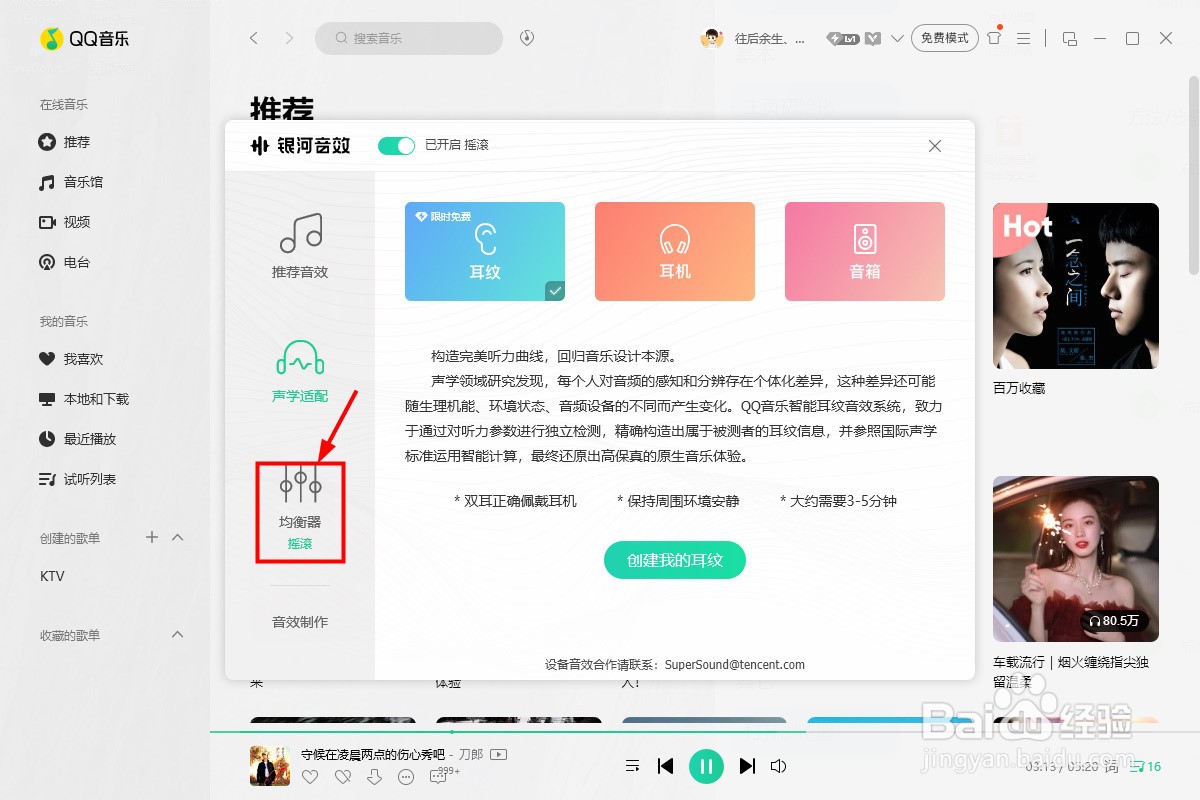
Task: Click the broken-heart dislike icon
Action: click(342, 777)
